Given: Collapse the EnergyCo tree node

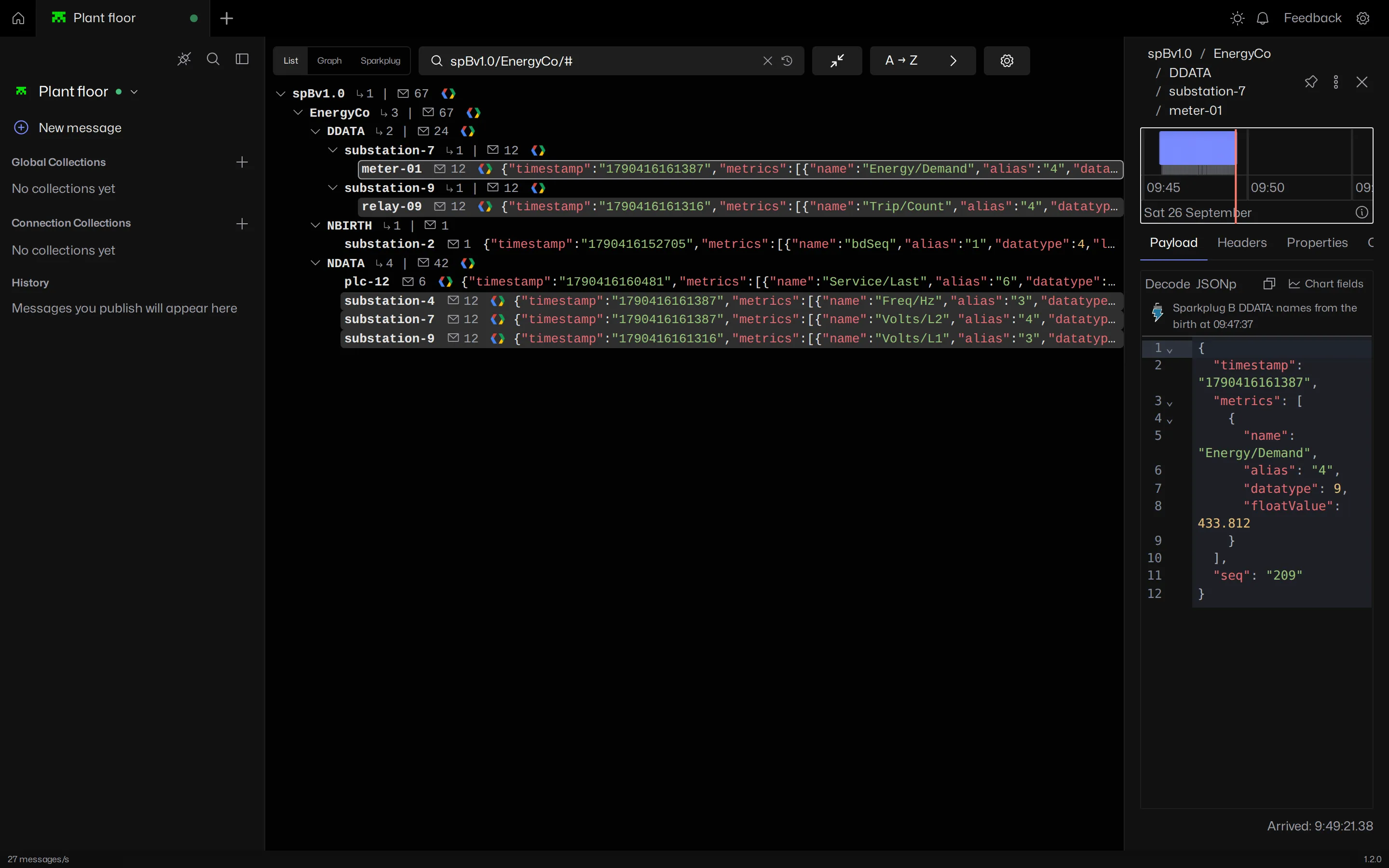Looking at the screenshot, I should click(x=298, y=112).
